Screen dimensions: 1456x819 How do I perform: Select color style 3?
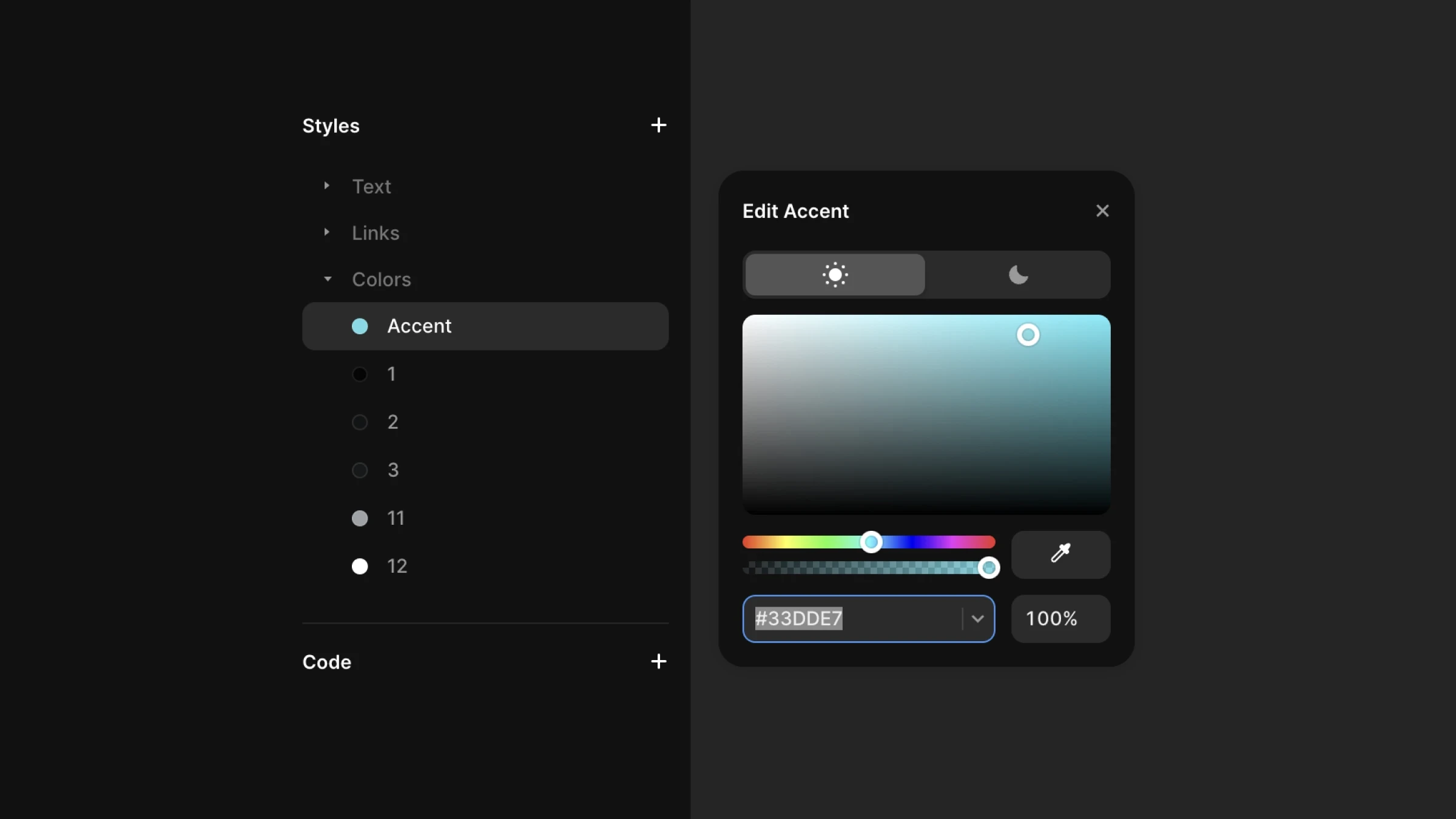(393, 470)
